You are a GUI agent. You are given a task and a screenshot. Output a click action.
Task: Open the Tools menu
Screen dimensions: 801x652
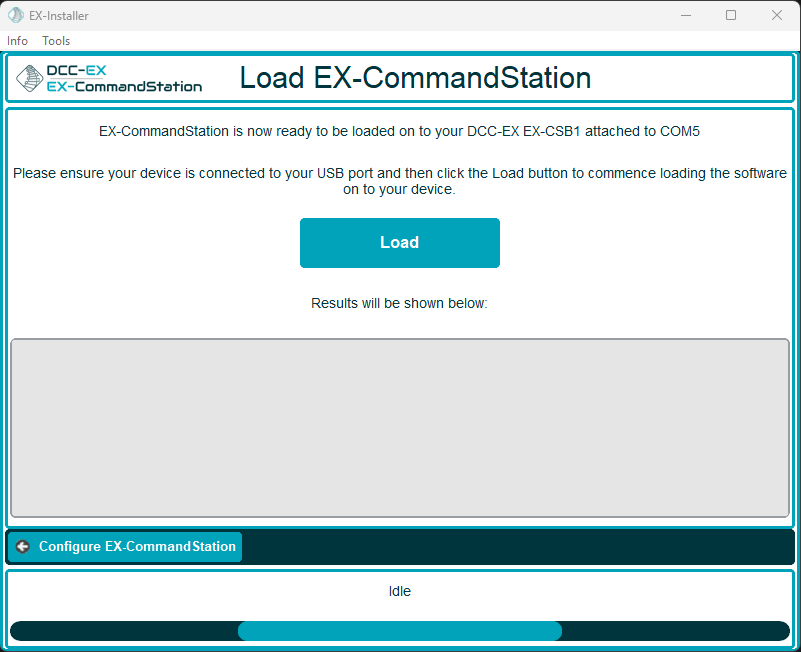pos(56,41)
